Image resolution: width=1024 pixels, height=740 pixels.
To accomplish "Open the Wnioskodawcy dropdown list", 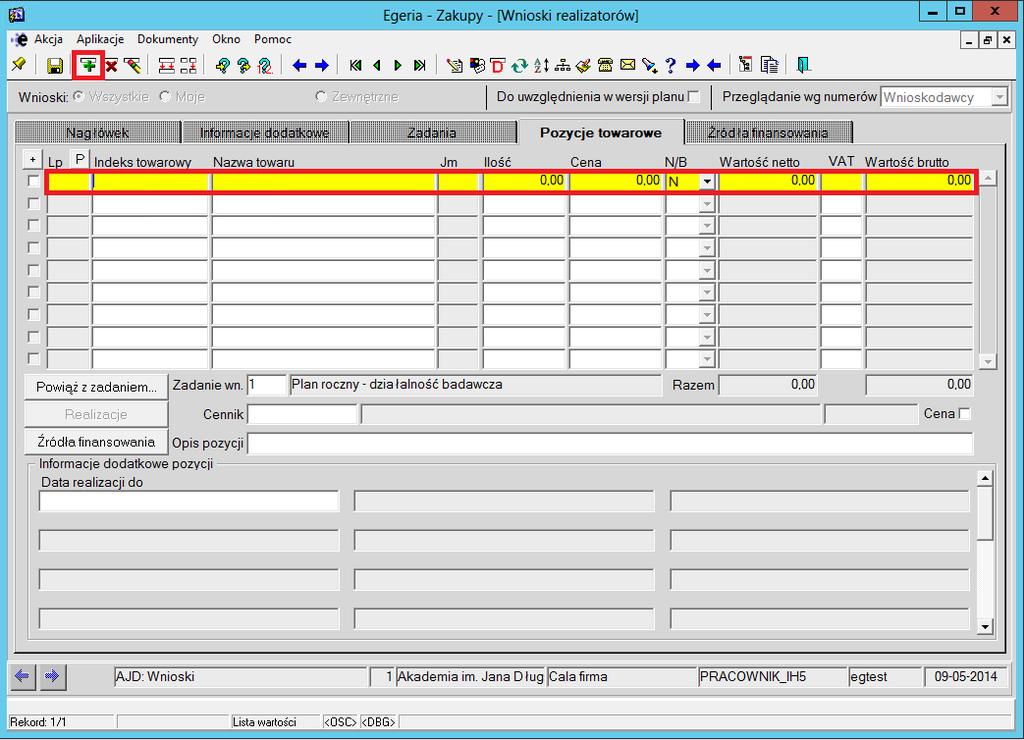I will point(999,97).
